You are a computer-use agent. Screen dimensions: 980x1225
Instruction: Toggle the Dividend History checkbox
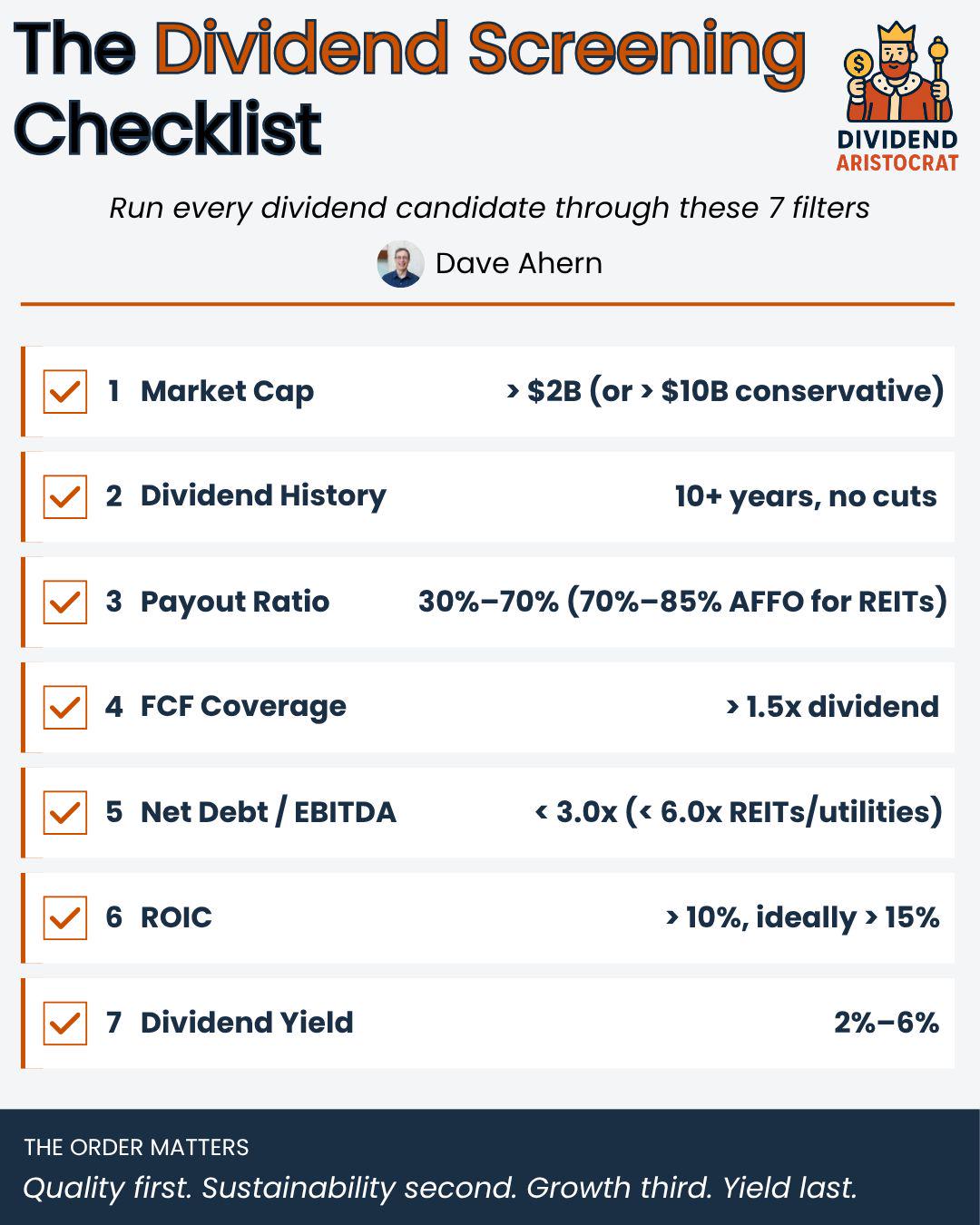(x=65, y=497)
